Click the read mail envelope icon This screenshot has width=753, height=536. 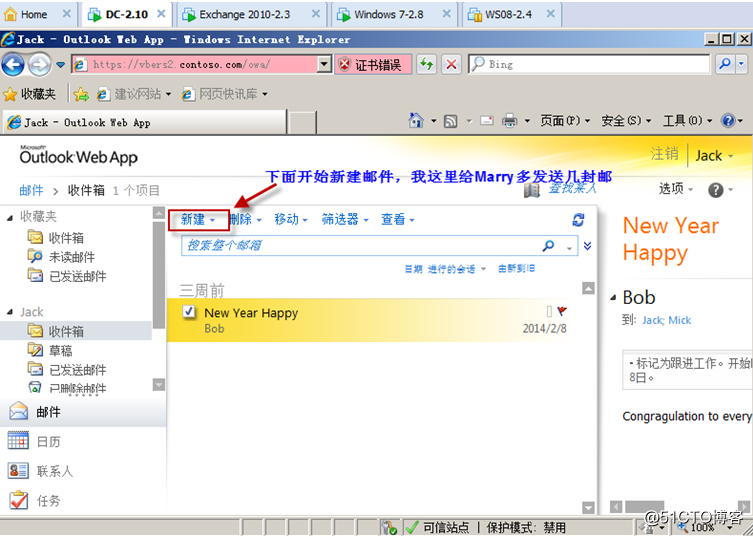[486, 121]
